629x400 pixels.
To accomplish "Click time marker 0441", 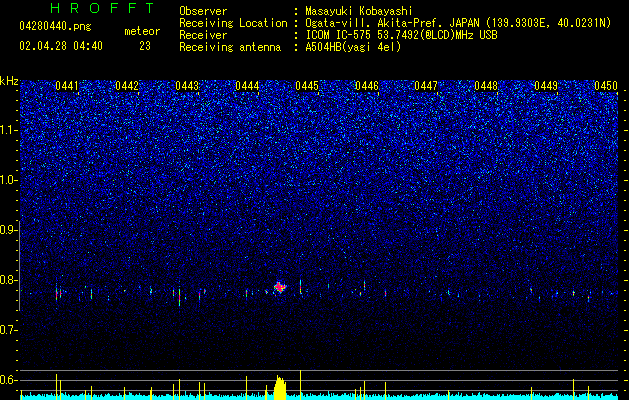I will point(67,86).
